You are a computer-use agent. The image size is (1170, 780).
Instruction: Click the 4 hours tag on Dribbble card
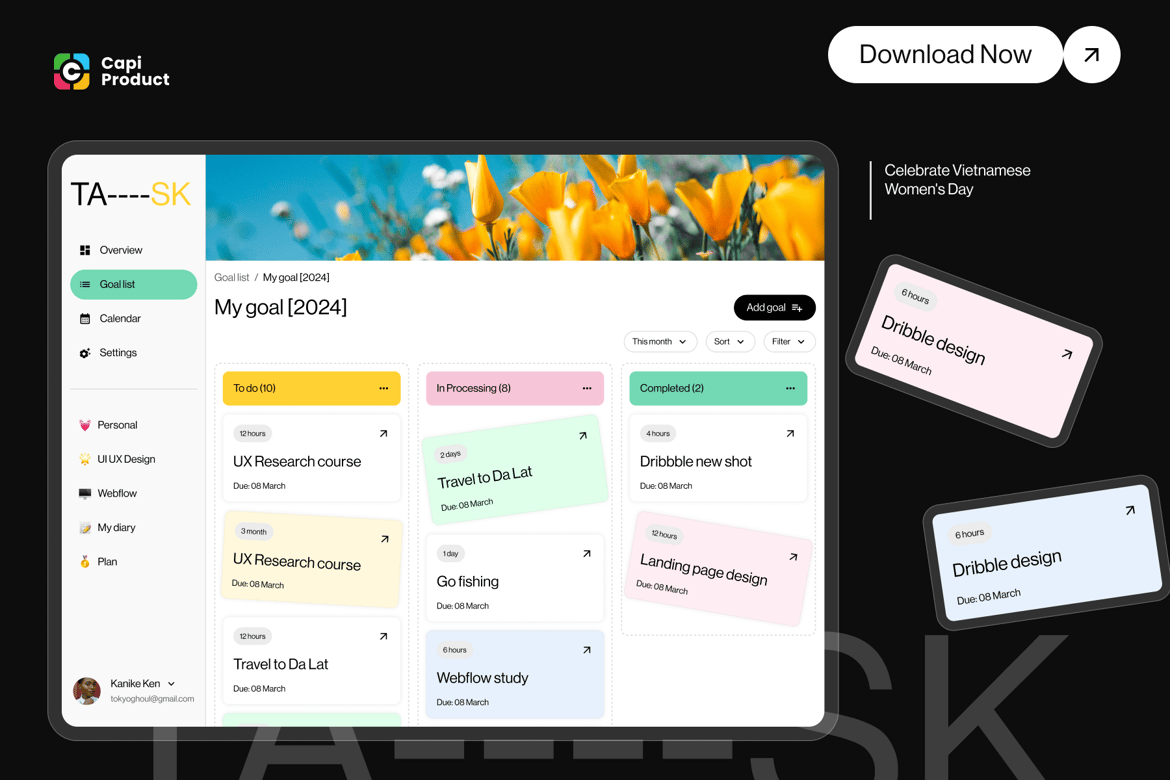pyautogui.click(x=658, y=434)
